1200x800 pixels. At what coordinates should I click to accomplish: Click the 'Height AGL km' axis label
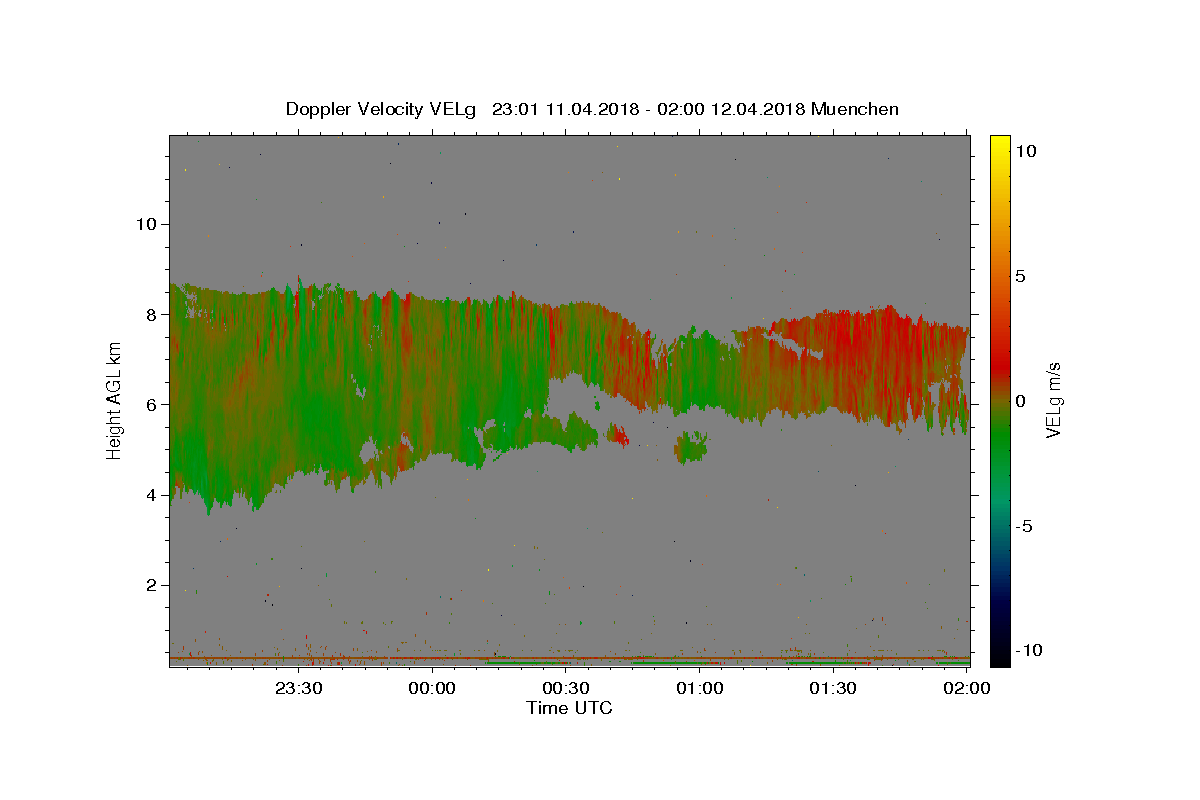115,399
